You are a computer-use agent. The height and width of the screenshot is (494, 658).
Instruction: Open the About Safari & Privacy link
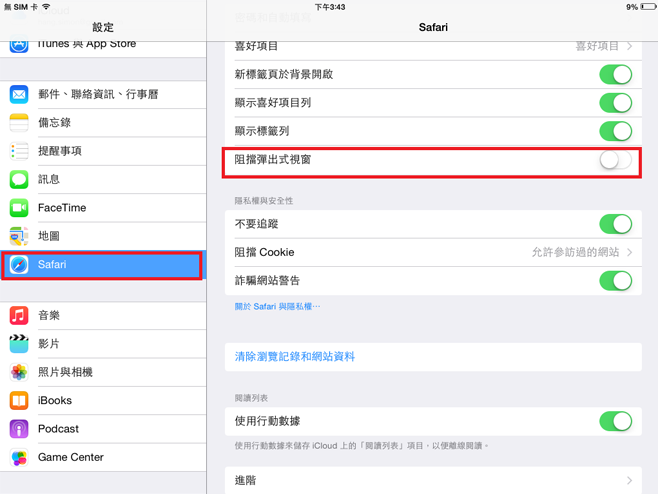tap(278, 307)
